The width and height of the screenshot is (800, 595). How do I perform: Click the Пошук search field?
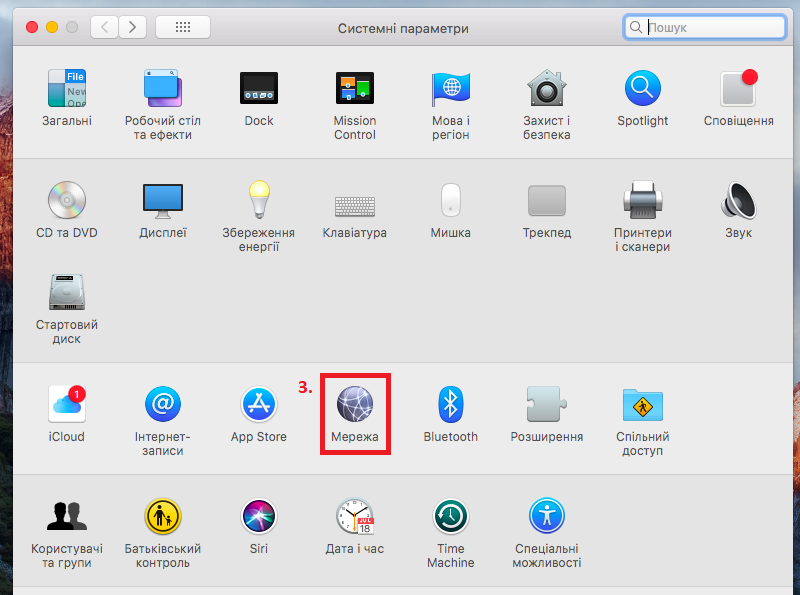(704, 27)
